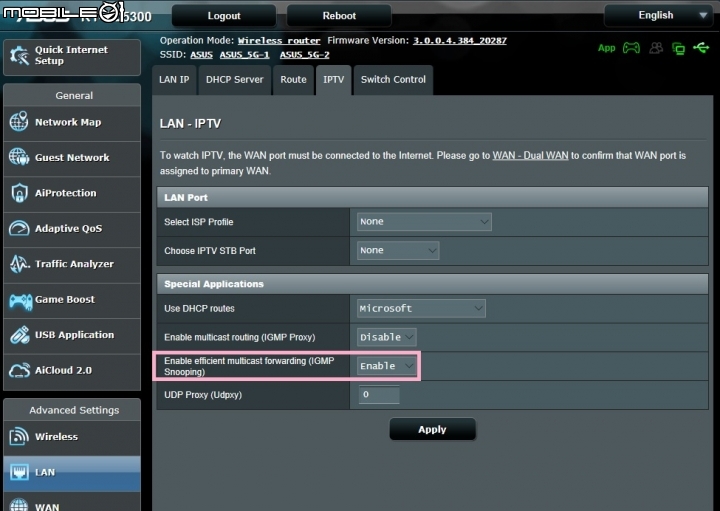Screen dimensions: 720x511
Task: Open Guest Network menu item
Action: pos(72,158)
